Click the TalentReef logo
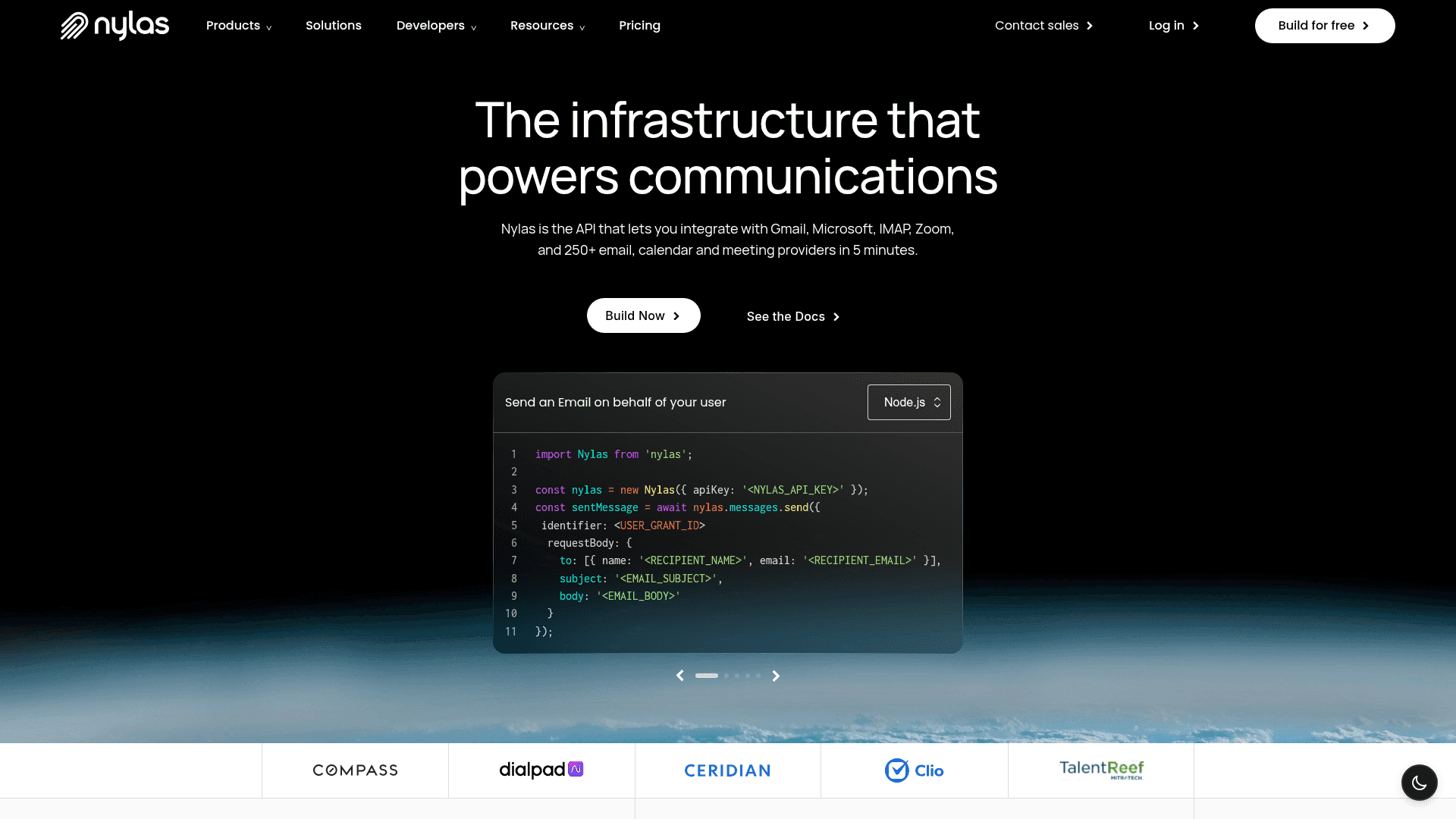 1101,770
